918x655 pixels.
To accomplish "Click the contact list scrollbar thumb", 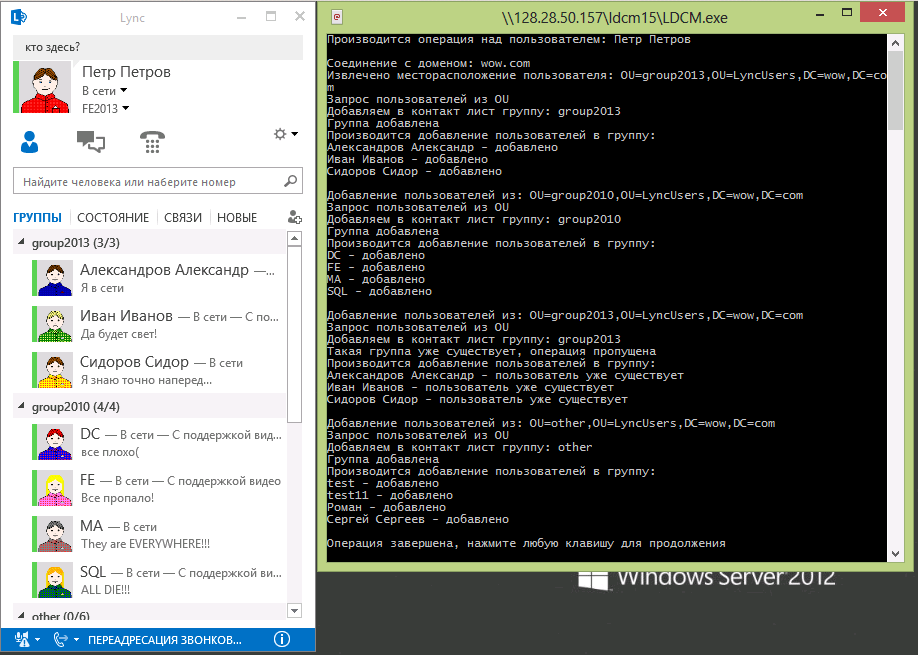I will pyautogui.click(x=294, y=334).
